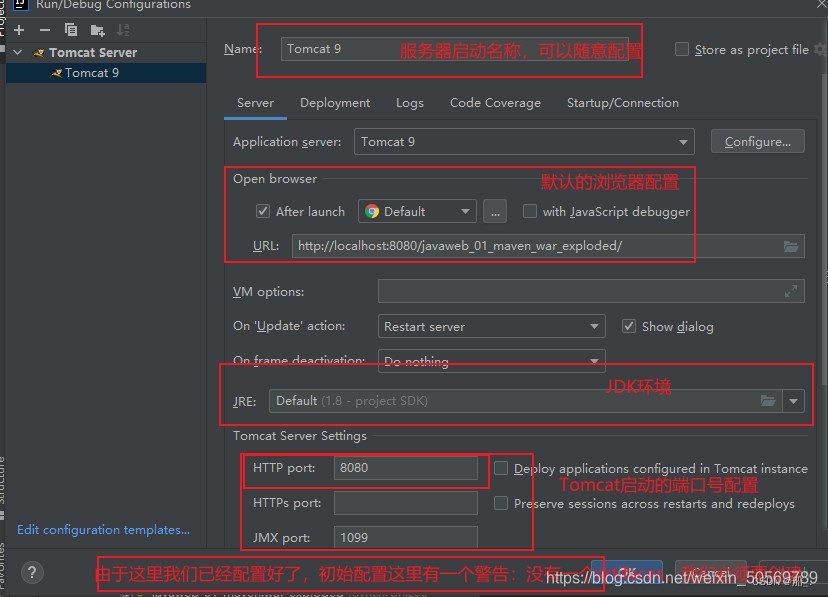The width and height of the screenshot is (828, 597).
Task: Select Tomcat 9 configuration in tree
Action: 106,73
